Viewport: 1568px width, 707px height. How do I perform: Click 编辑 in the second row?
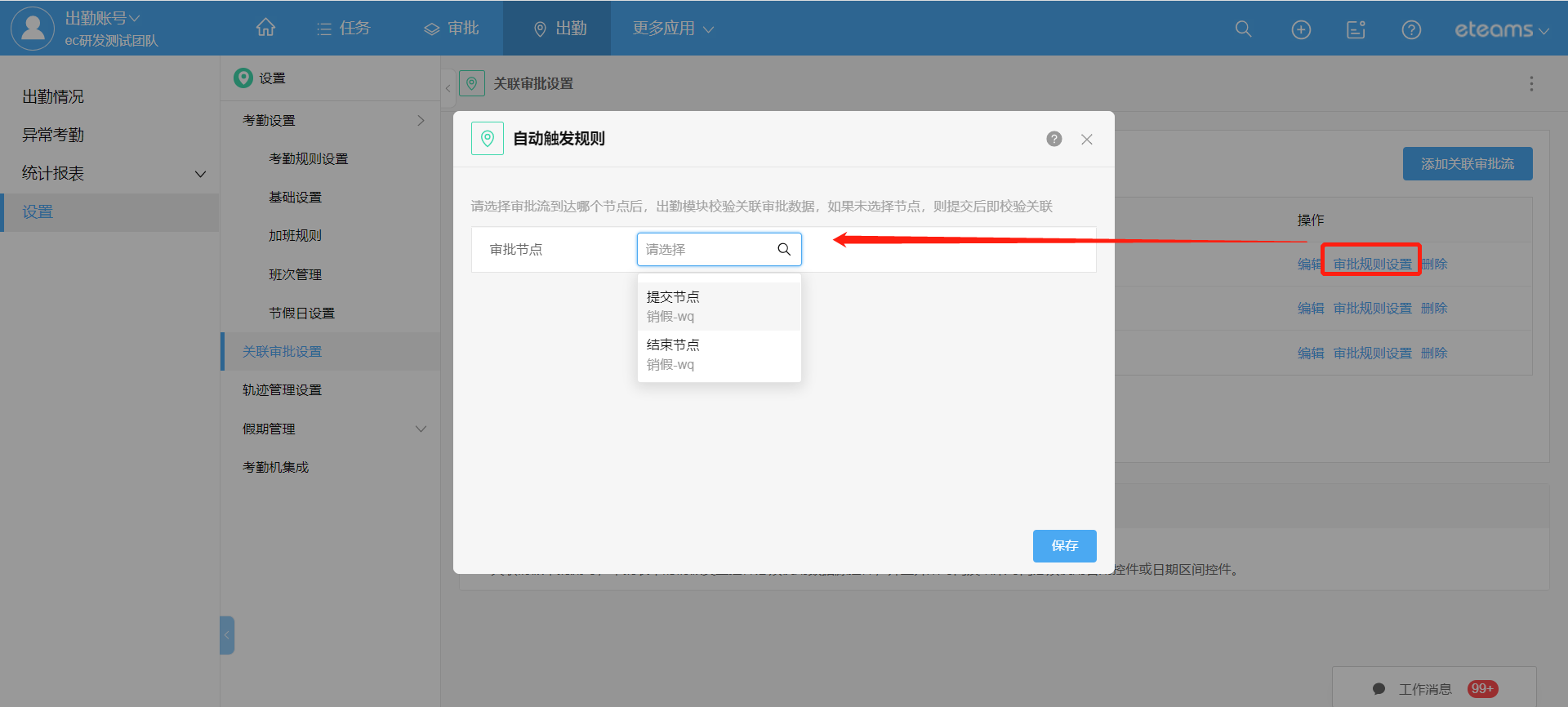pos(1311,308)
